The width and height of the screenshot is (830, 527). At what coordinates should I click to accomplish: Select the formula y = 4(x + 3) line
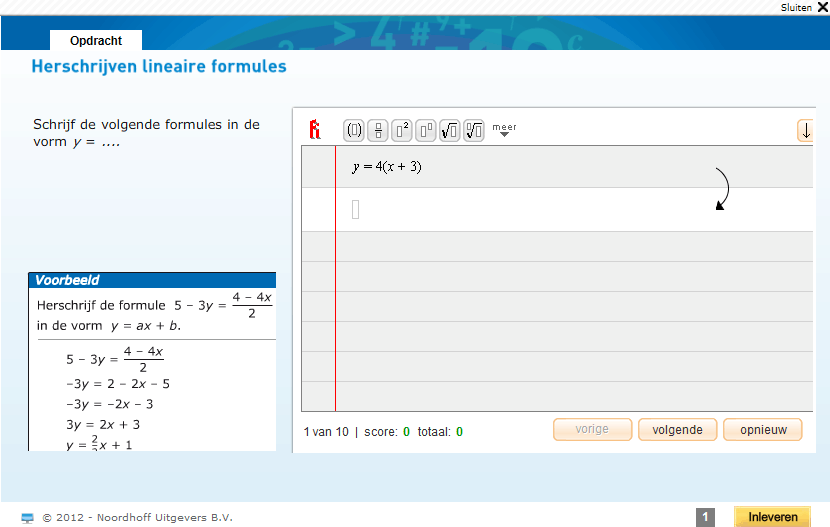(387, 167)
